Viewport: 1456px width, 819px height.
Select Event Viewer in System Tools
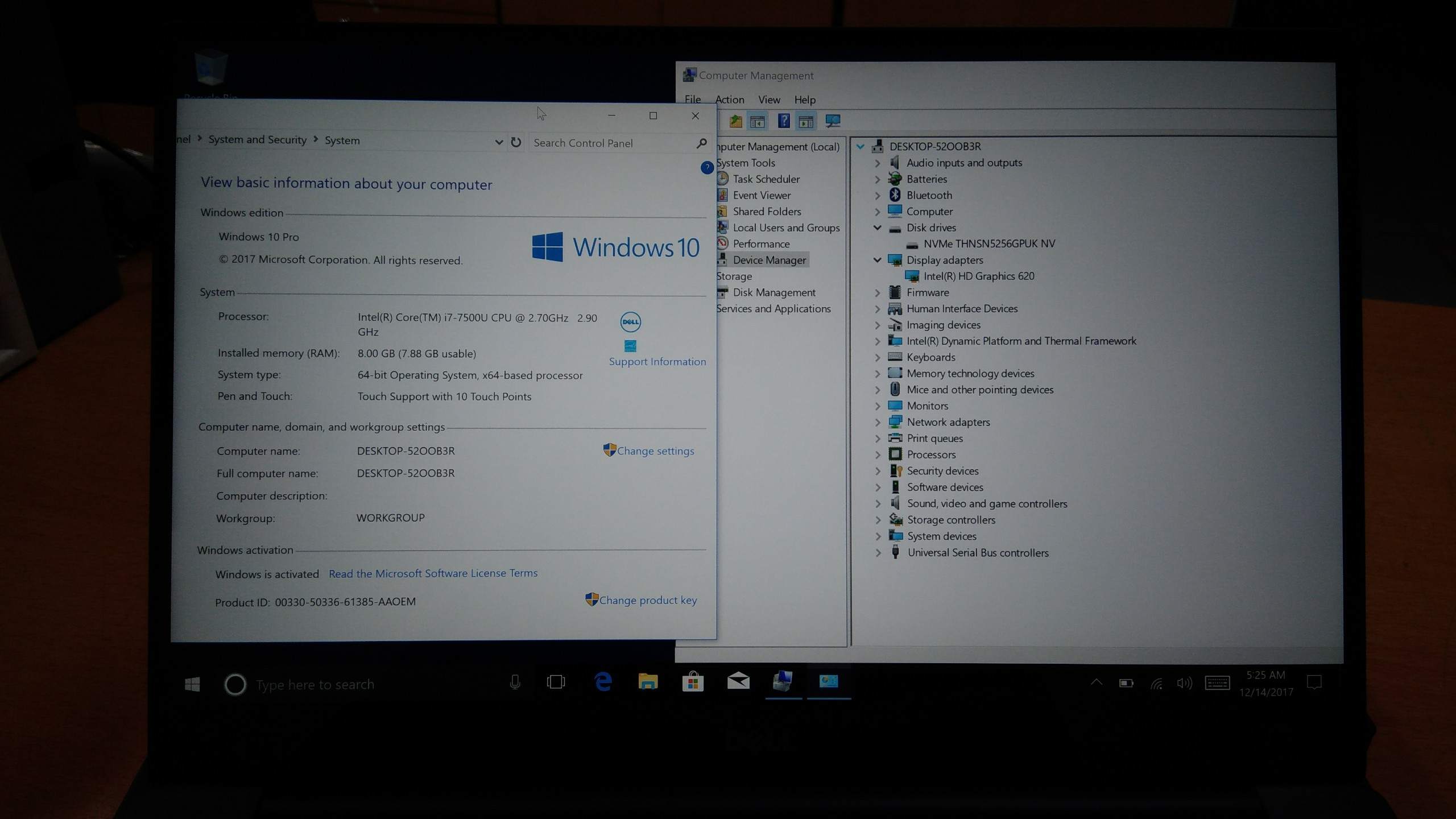762,195
